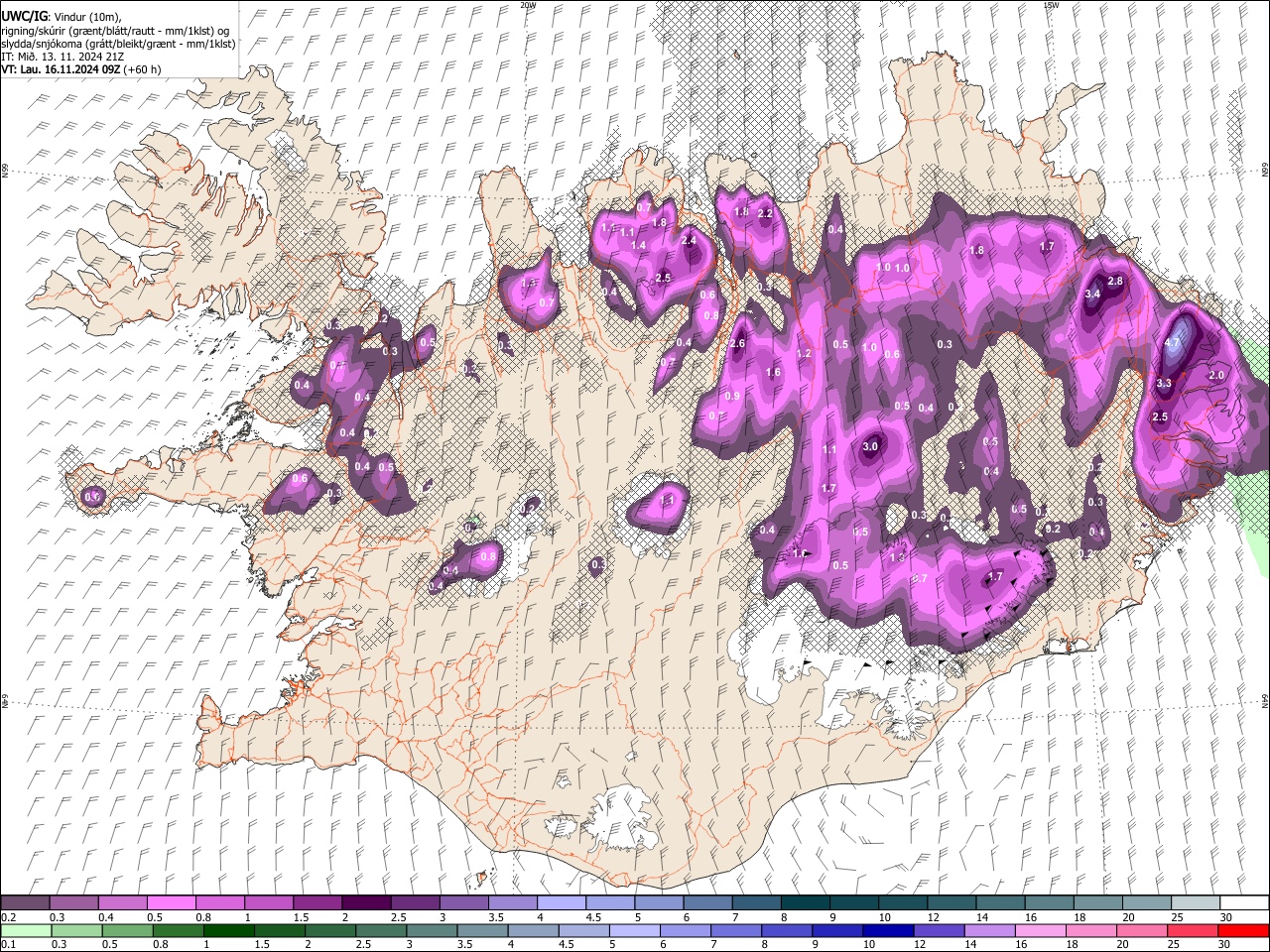Pick the lavender 4–4.5 top-row swatch

click(x=561, y=903)
